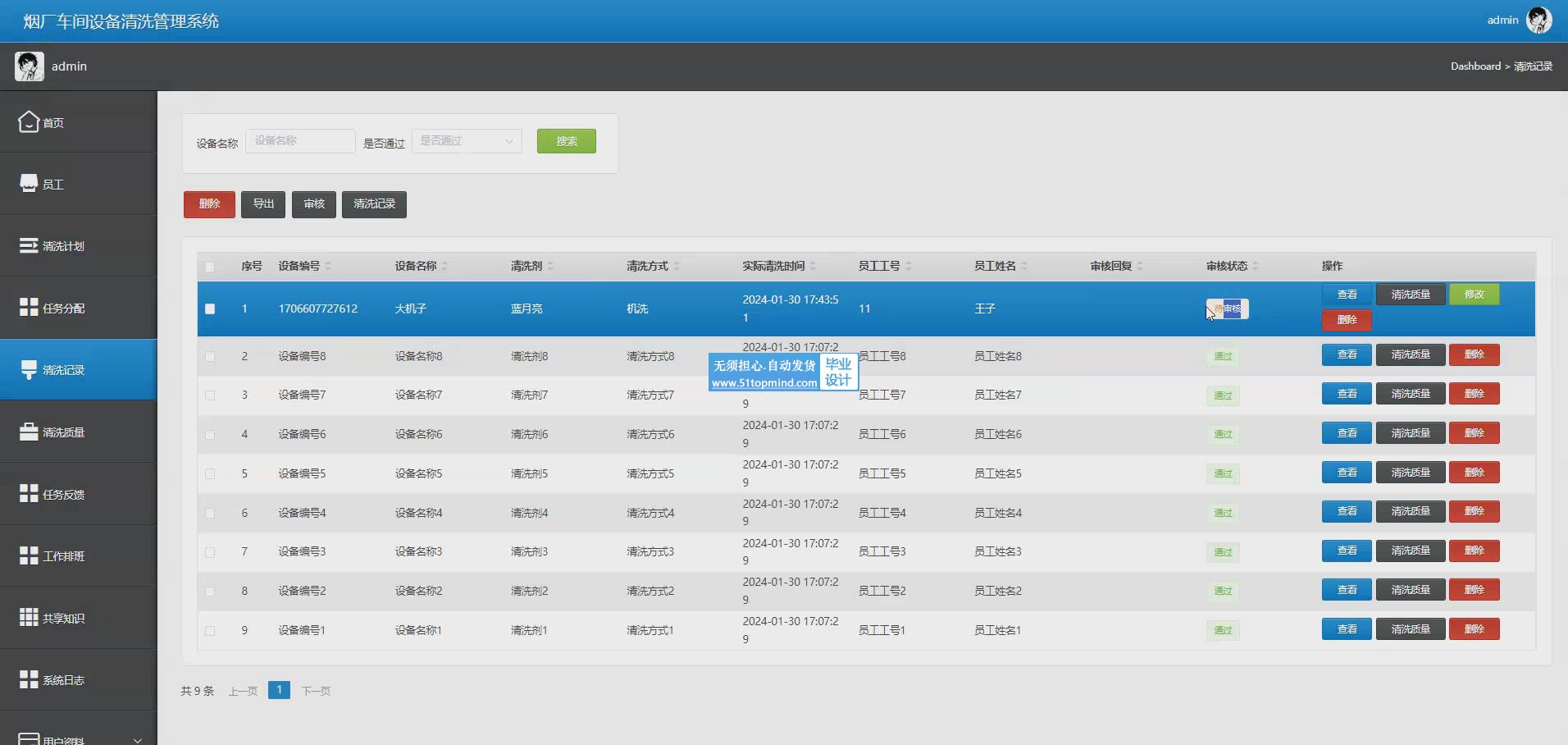1568x745 pixels.
Task: Click page number 1 in pagination
Action: (x=279, y=690)
